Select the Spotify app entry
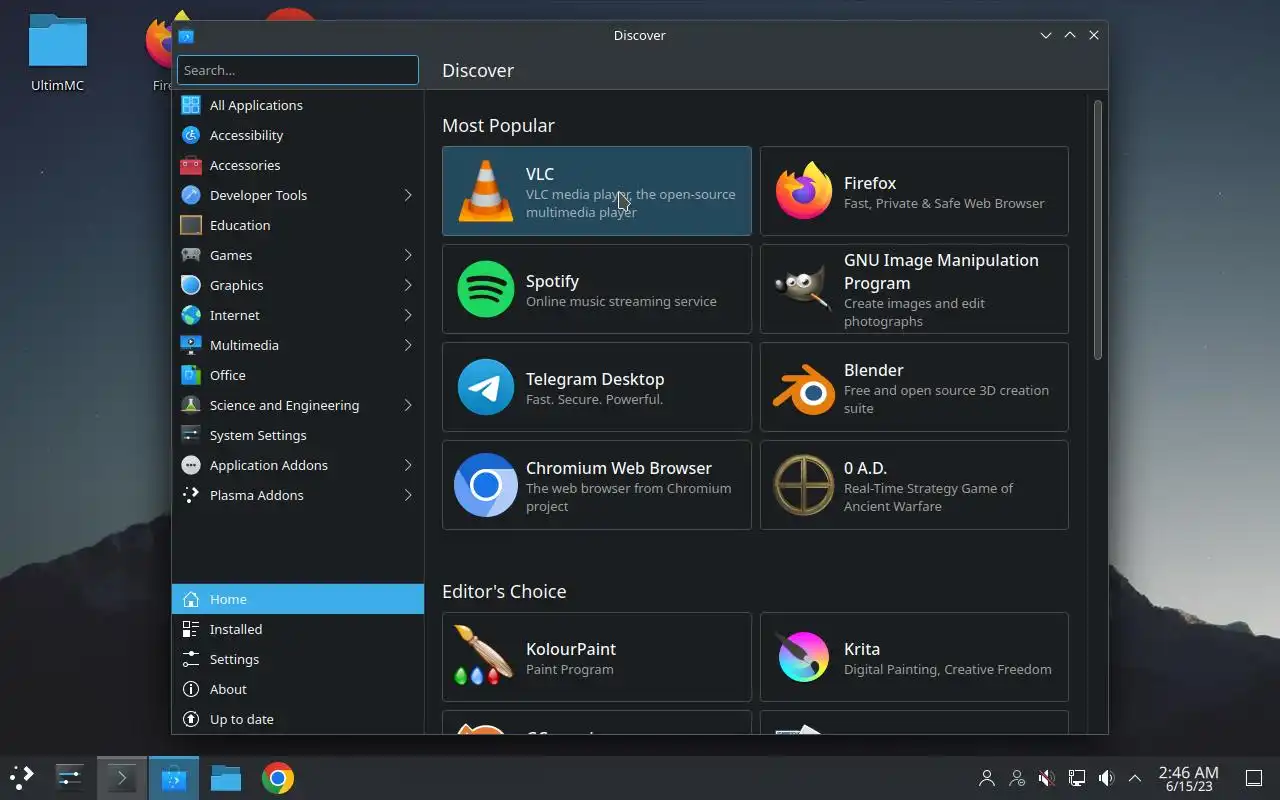The width and height of the screenshot is (1280, 800). point(597,289)
